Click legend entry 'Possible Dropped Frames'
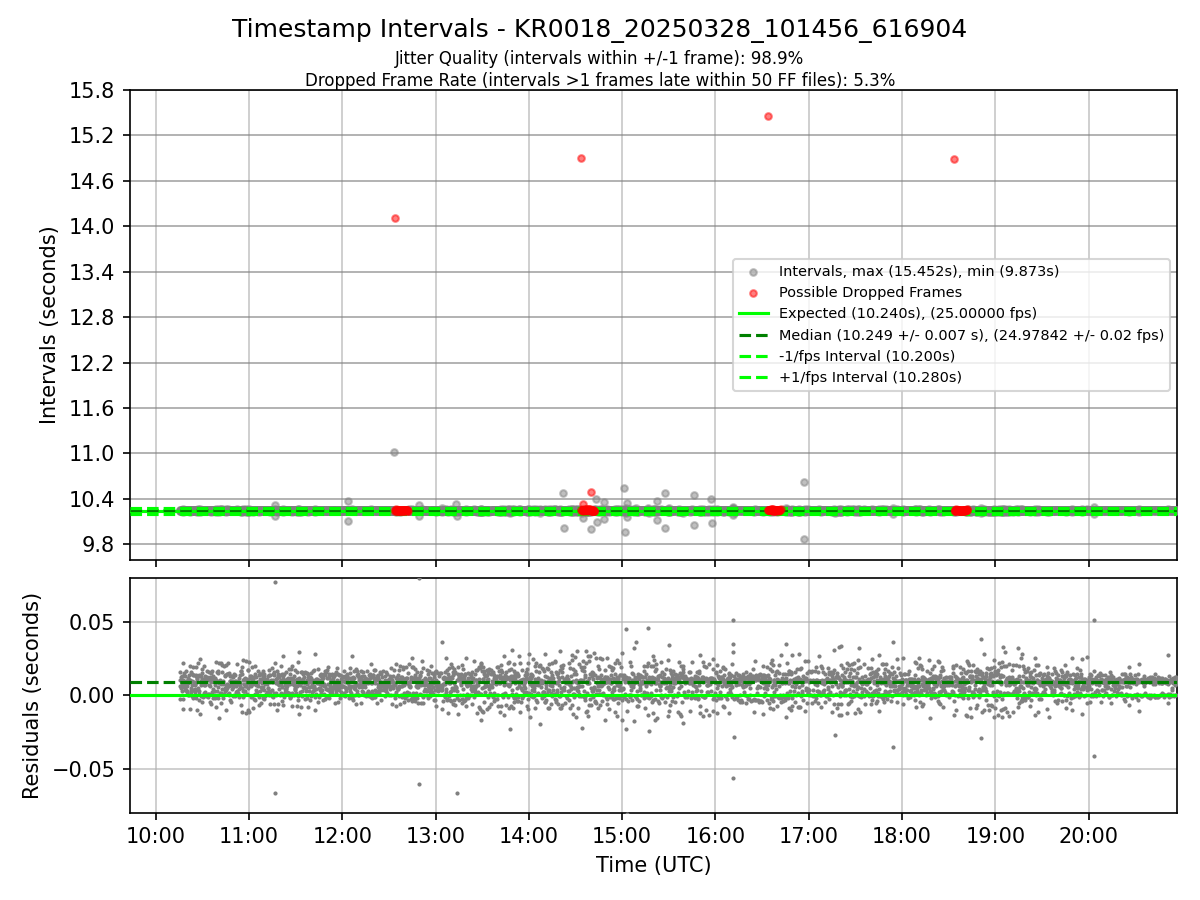The image size is (1200, 900). coord(870,292)
